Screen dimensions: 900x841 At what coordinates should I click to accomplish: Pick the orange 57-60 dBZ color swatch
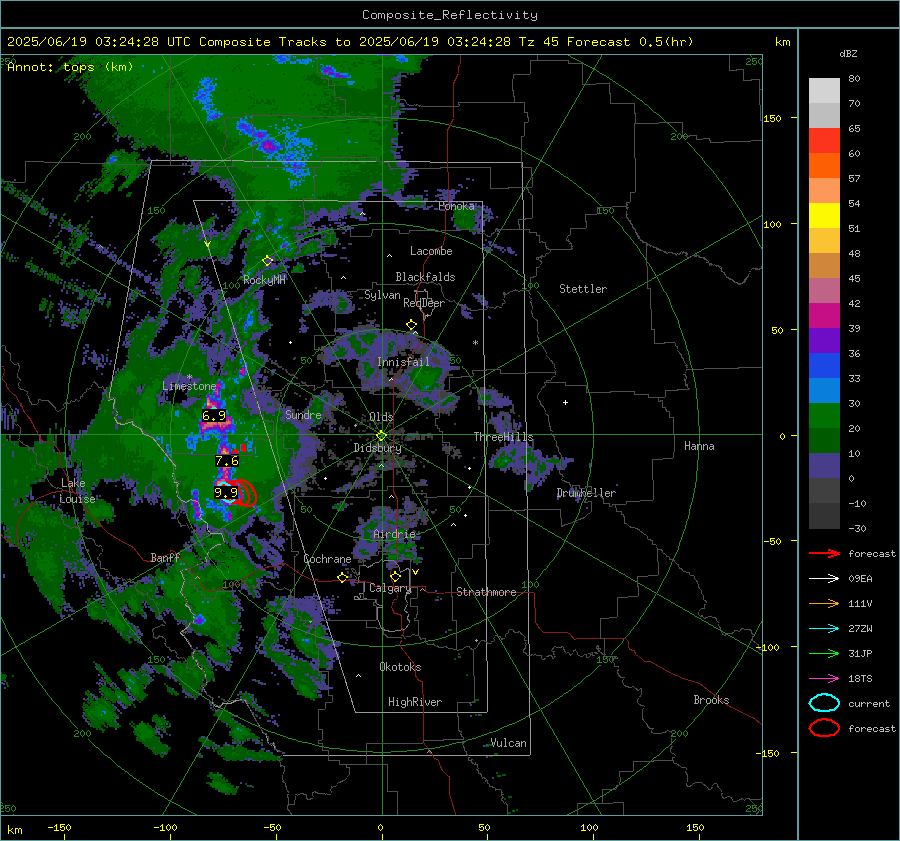point(824,166)
